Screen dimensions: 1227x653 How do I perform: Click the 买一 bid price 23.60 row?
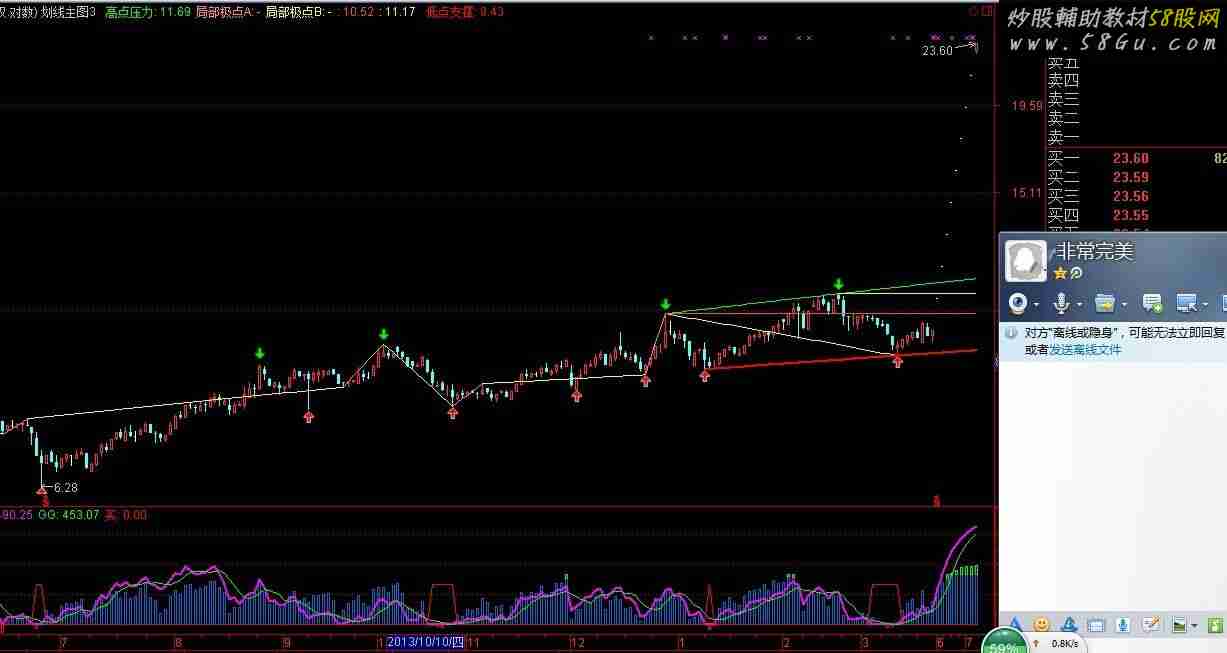(1130, 158)
